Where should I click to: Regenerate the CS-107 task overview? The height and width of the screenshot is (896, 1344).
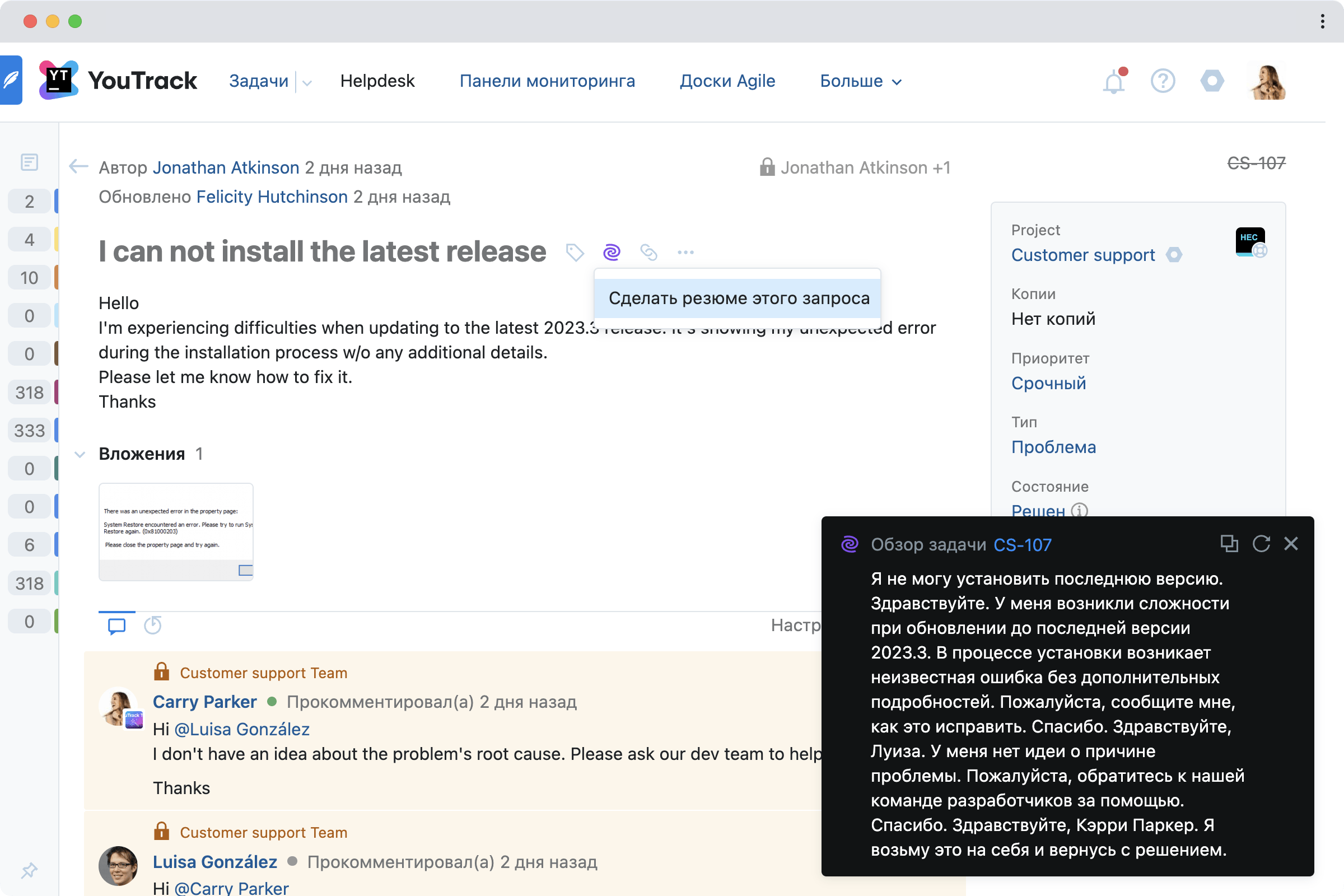coord(1261,543)
